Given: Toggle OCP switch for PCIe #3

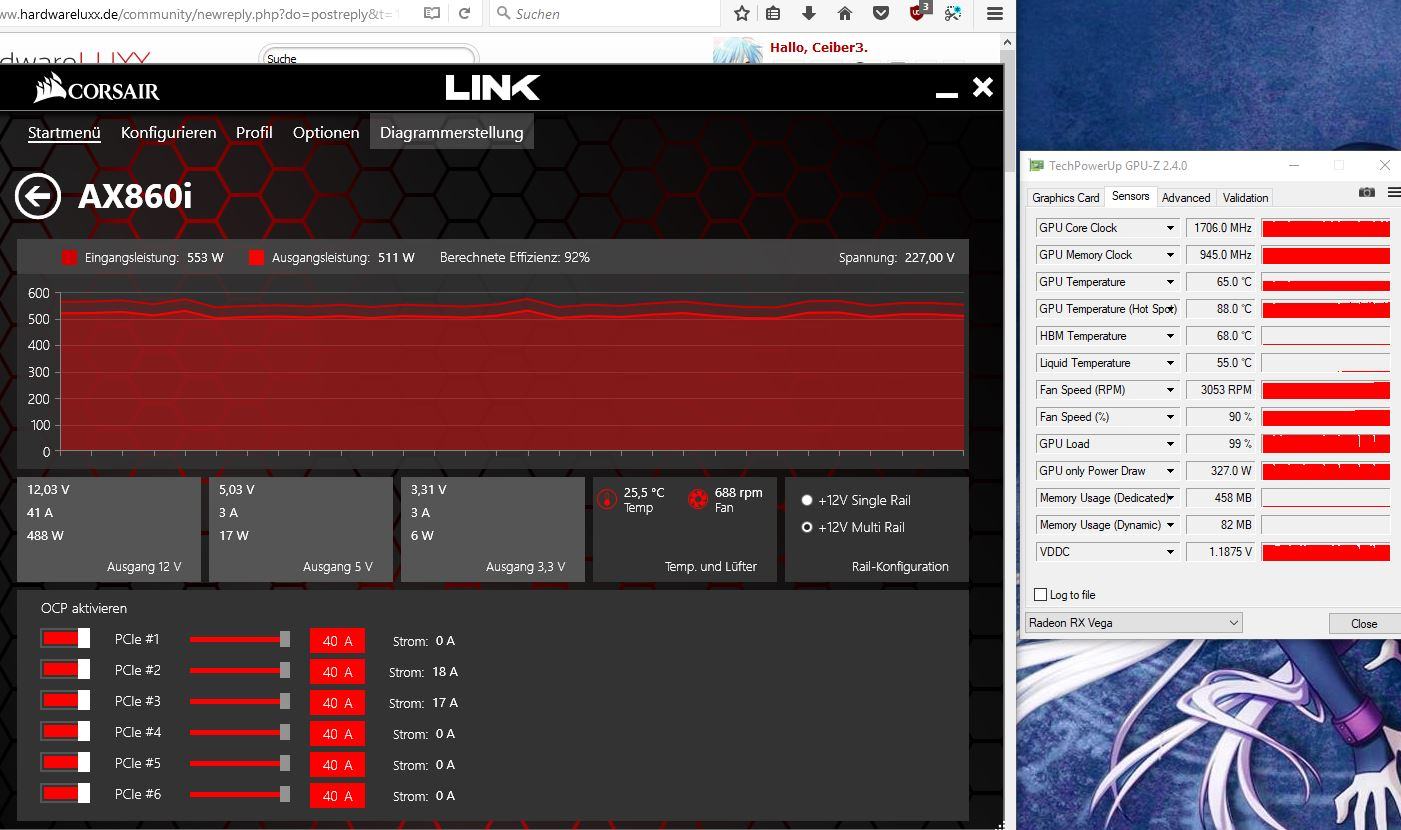Looking at the screenshot, I should pyautogui.click(x=65, y=701).
